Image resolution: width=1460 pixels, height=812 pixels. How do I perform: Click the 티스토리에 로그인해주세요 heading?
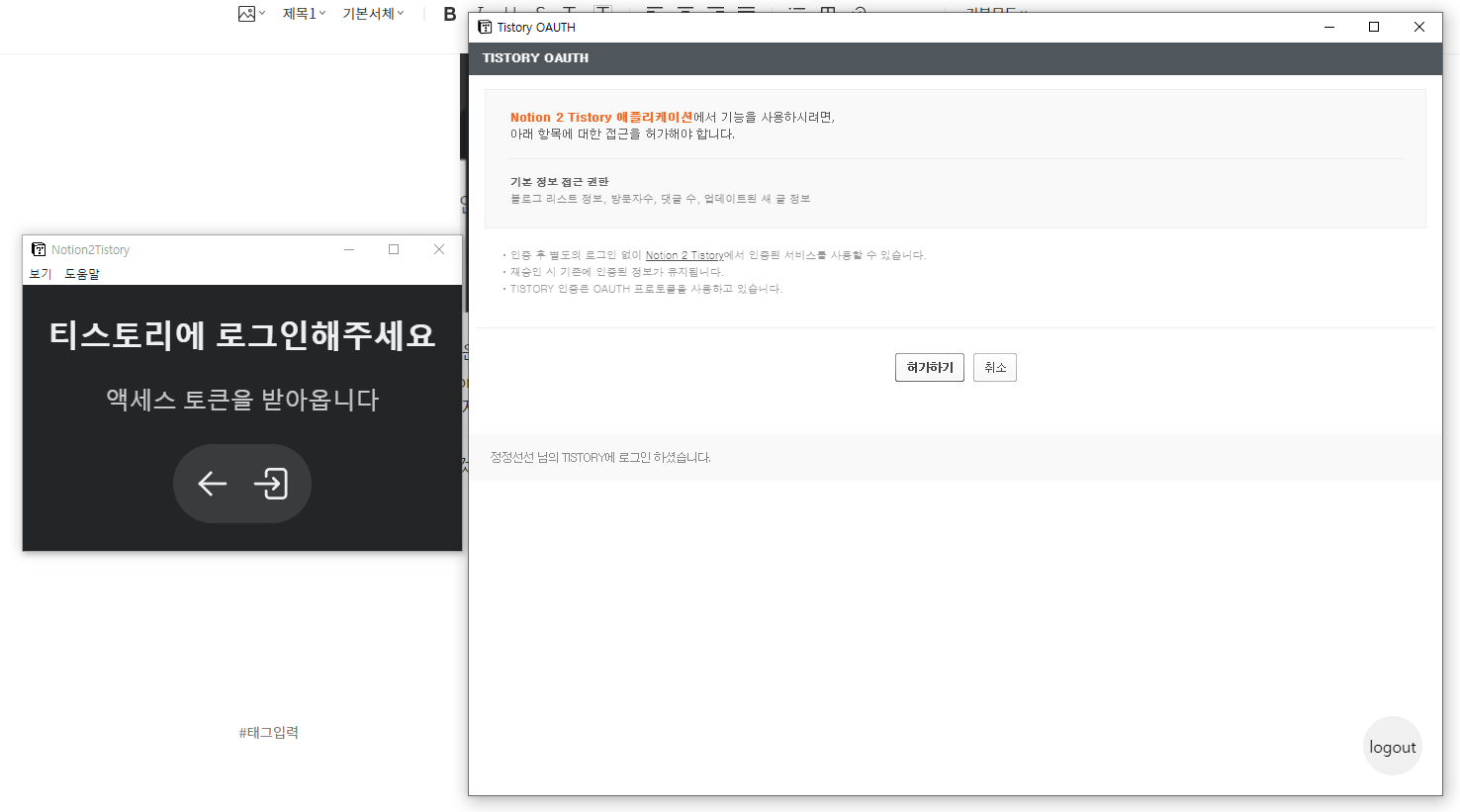point(242,335)
